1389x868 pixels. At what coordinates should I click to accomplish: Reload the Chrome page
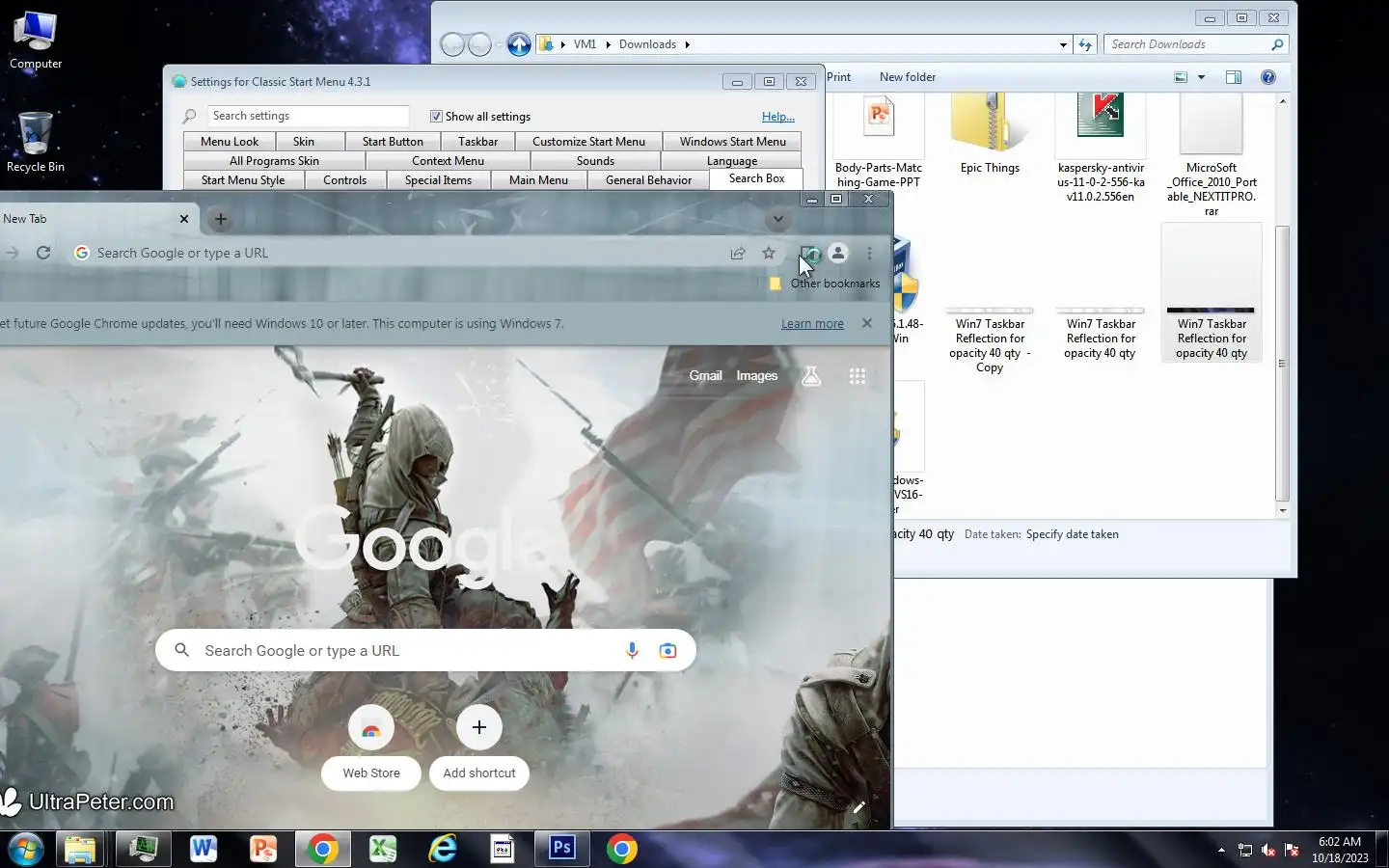pos(43,253)
